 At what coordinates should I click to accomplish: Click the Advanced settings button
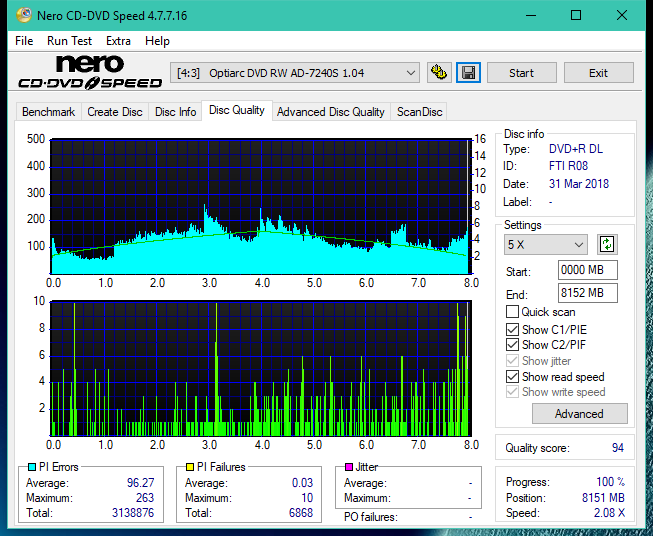pyautogui.click(x=579, y=414)
